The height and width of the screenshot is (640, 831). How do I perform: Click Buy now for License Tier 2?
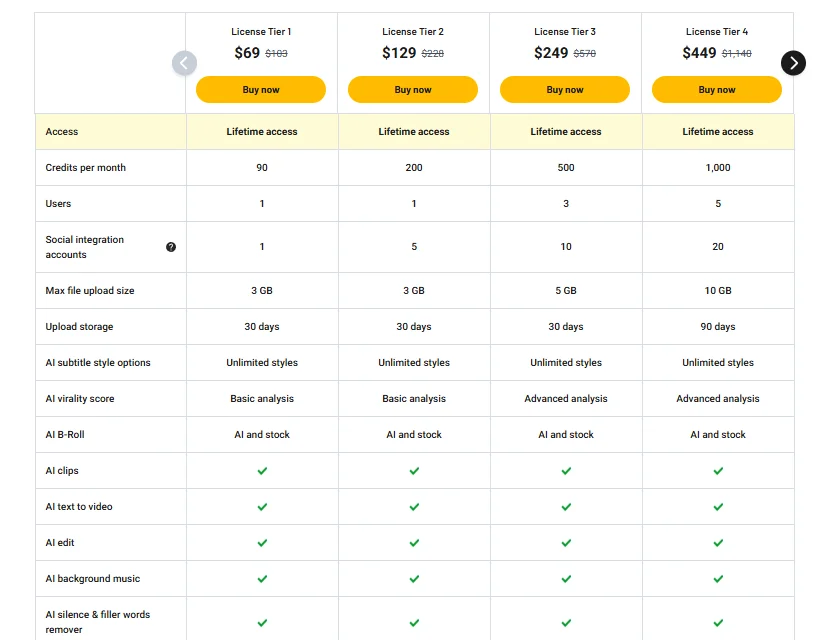click(x=413, y=90)
